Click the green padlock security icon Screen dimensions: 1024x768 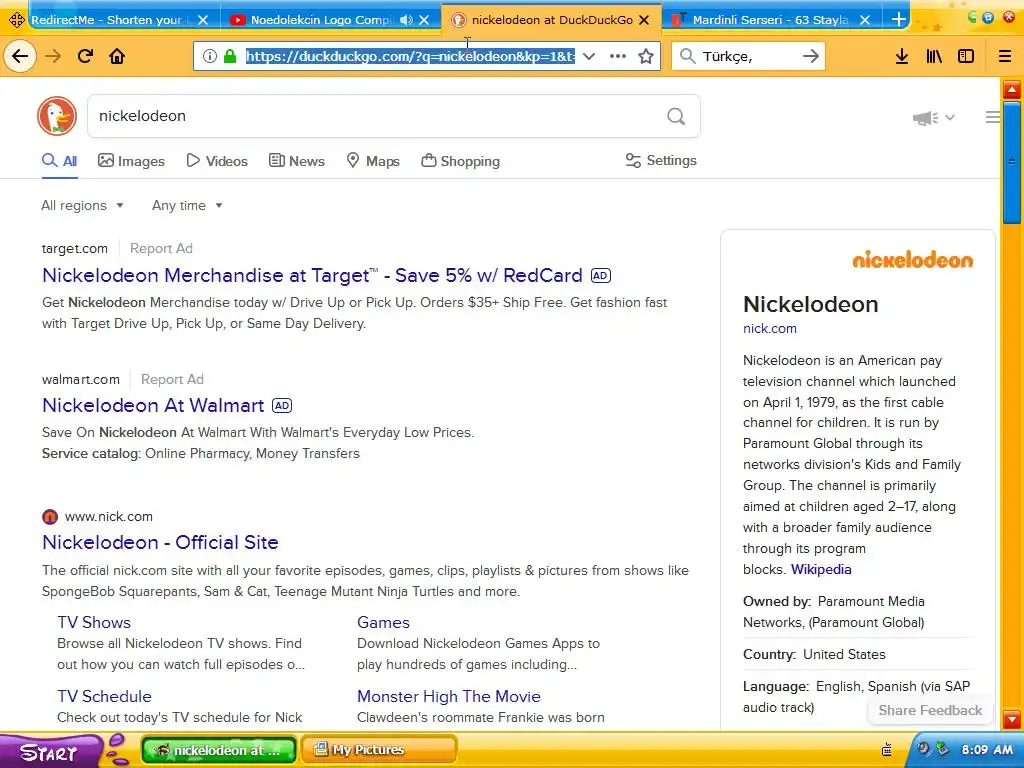[x=230, y=56]
